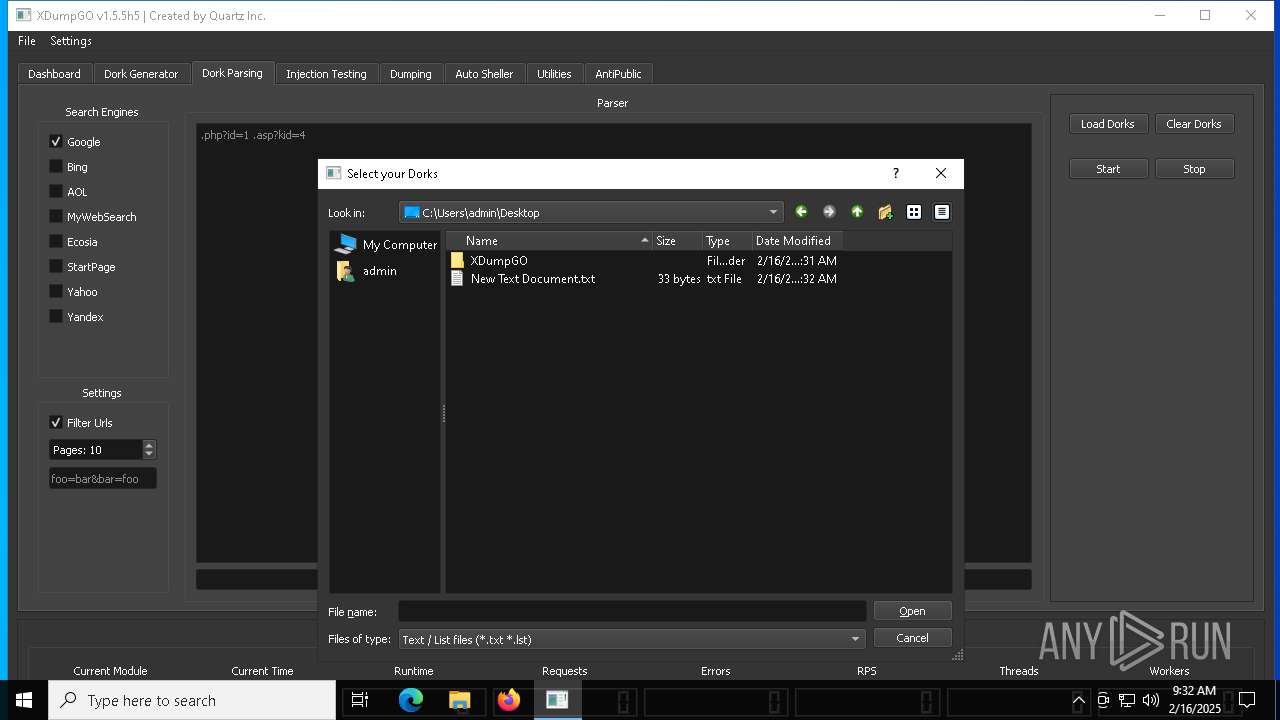Click the Start button
This screenshot has height=720, width=1280.
[1108, 169]
